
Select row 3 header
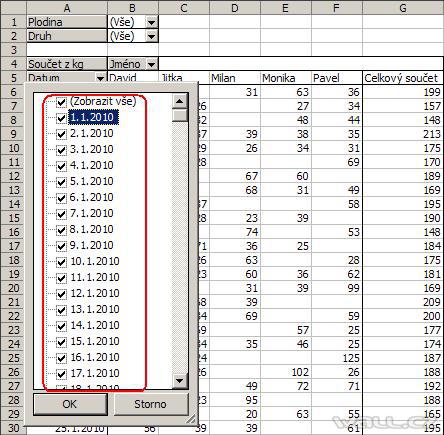13,50
